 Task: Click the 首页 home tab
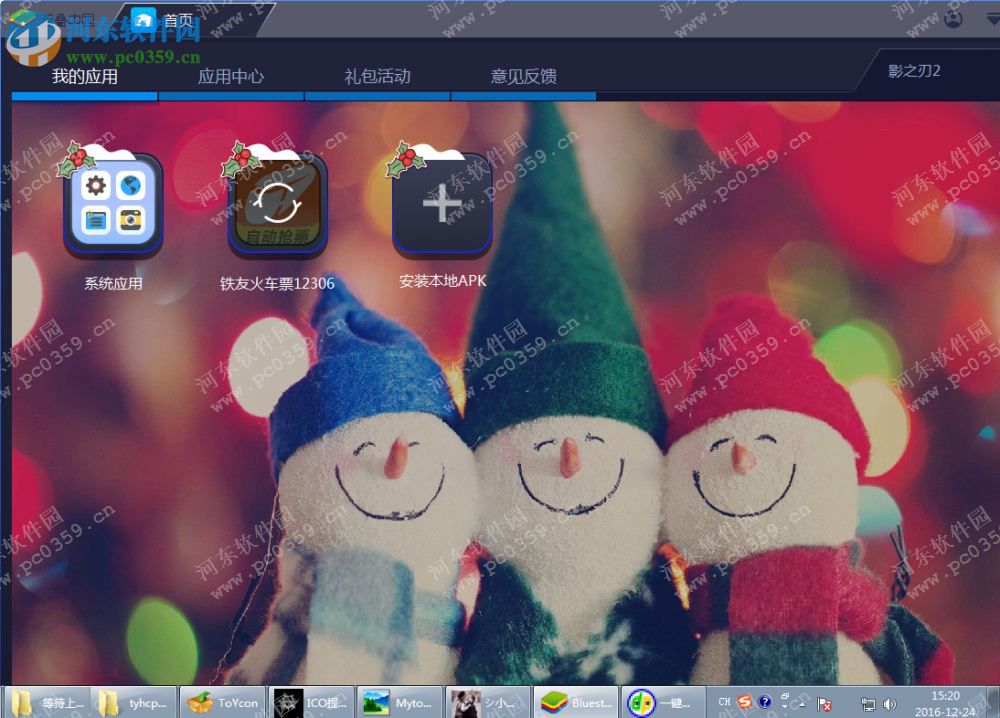pyautogui.click(x=163, y=20)
